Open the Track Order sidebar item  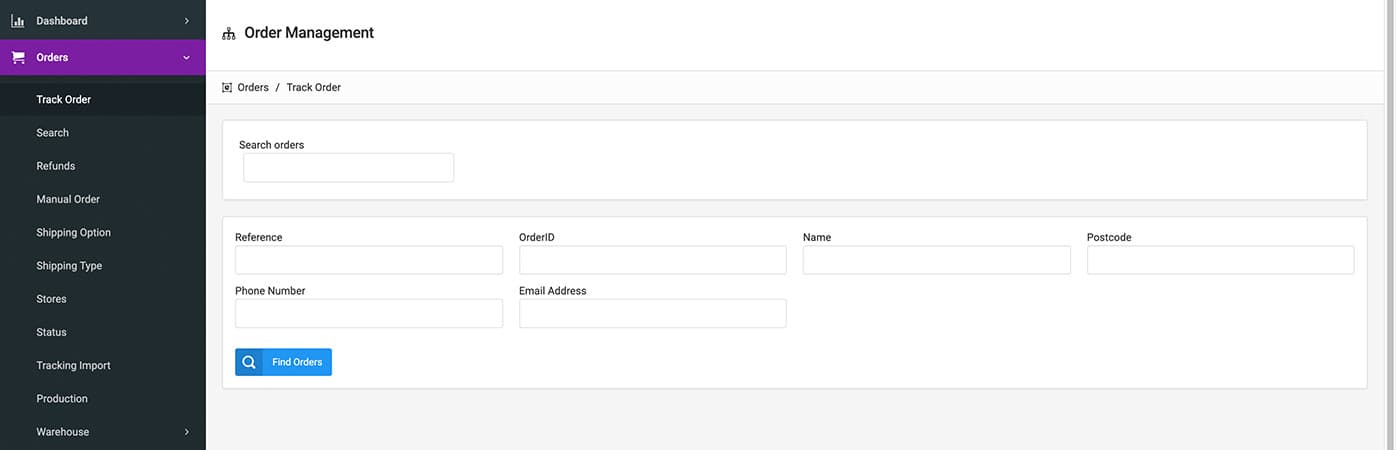coord(64,100)
